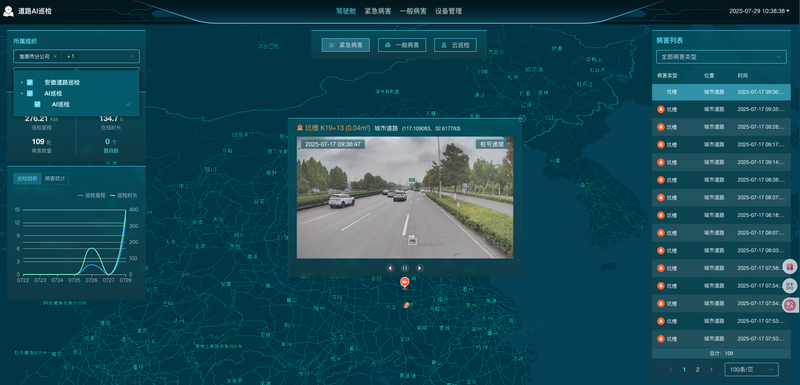Toggle the parent AI巡检 checkbox
Image resolution: width=800 pixels, height=385 pixels.
coord(30,93)
